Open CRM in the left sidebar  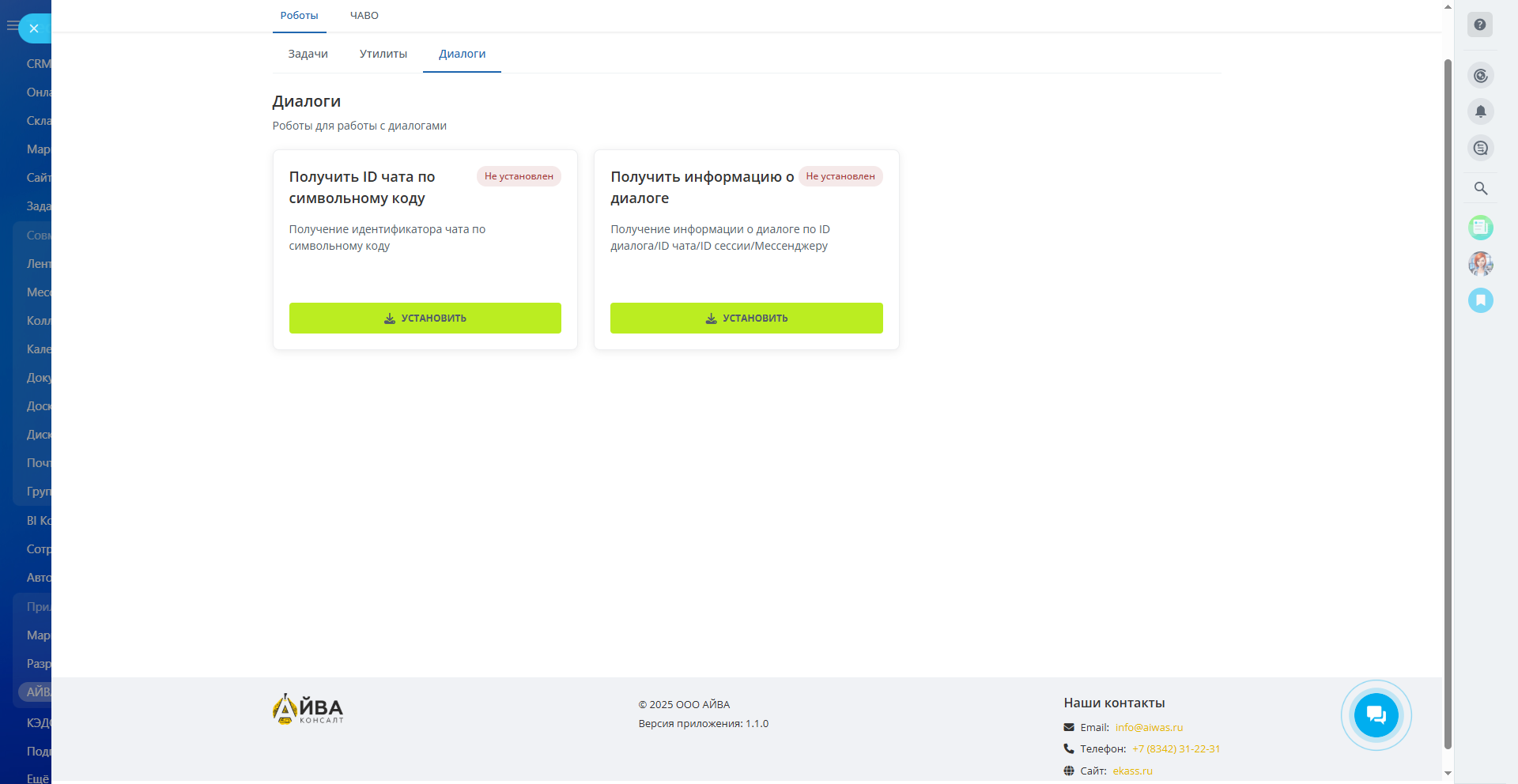pyautogui.click(x=38, y=64)
